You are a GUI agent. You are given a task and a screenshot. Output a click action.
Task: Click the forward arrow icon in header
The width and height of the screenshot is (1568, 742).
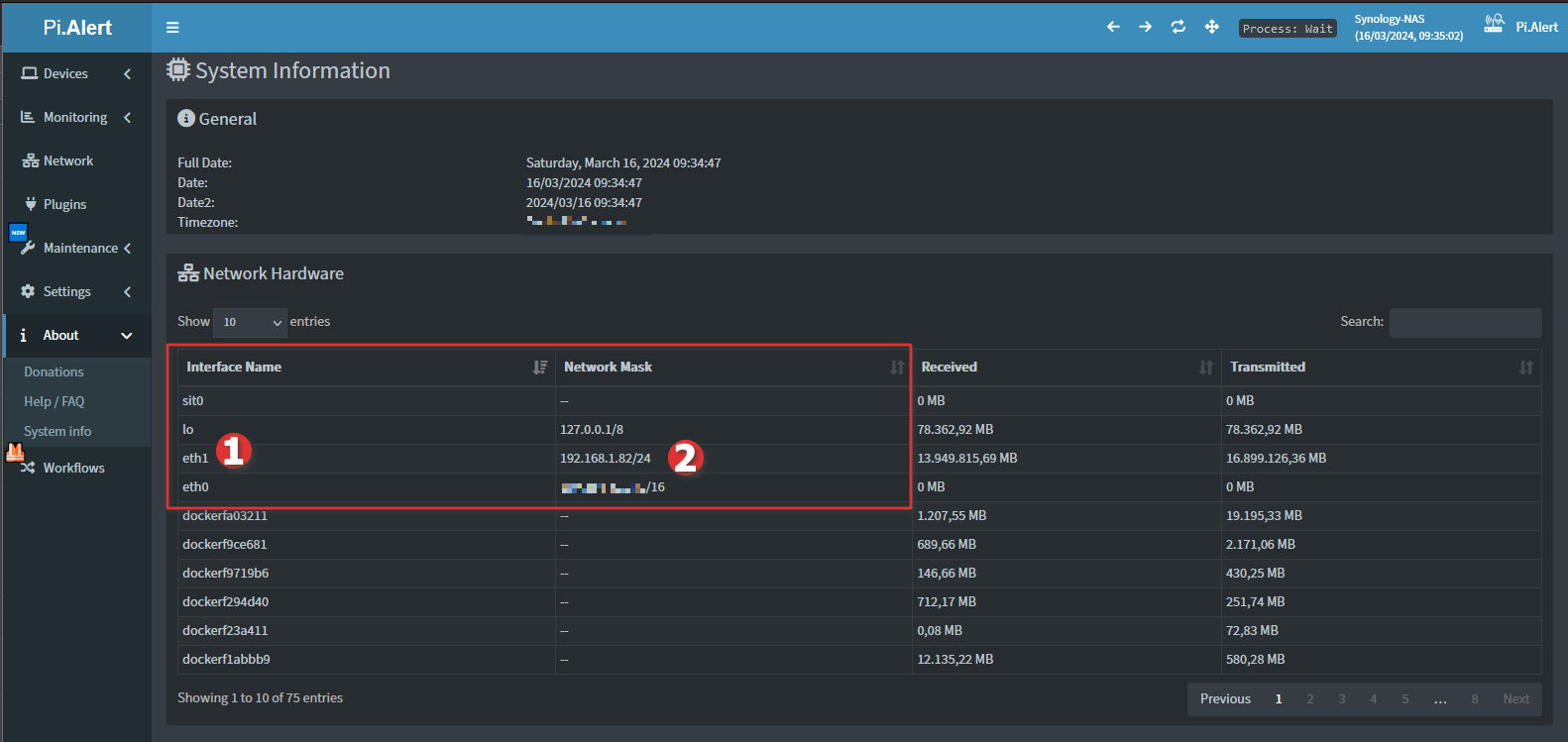pyautogui.click(x=1145, y=27)
